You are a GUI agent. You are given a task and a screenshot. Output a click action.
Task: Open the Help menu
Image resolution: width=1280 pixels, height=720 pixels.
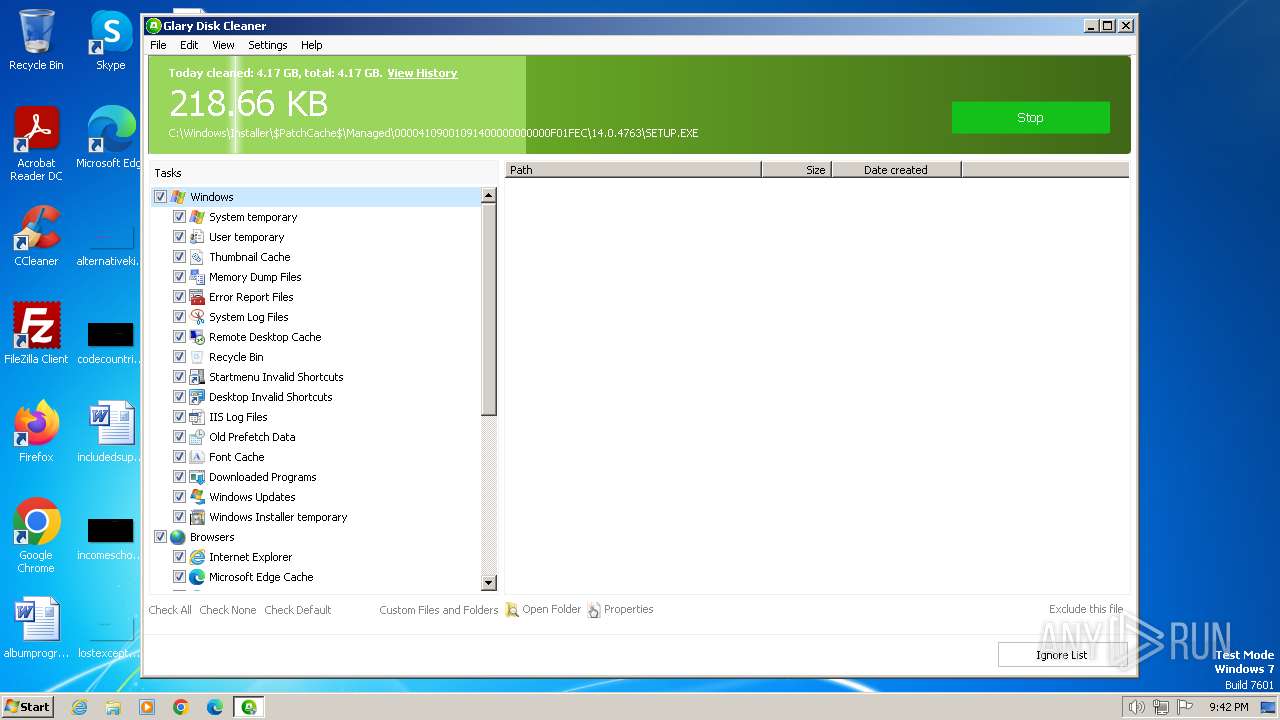point(312,45)
